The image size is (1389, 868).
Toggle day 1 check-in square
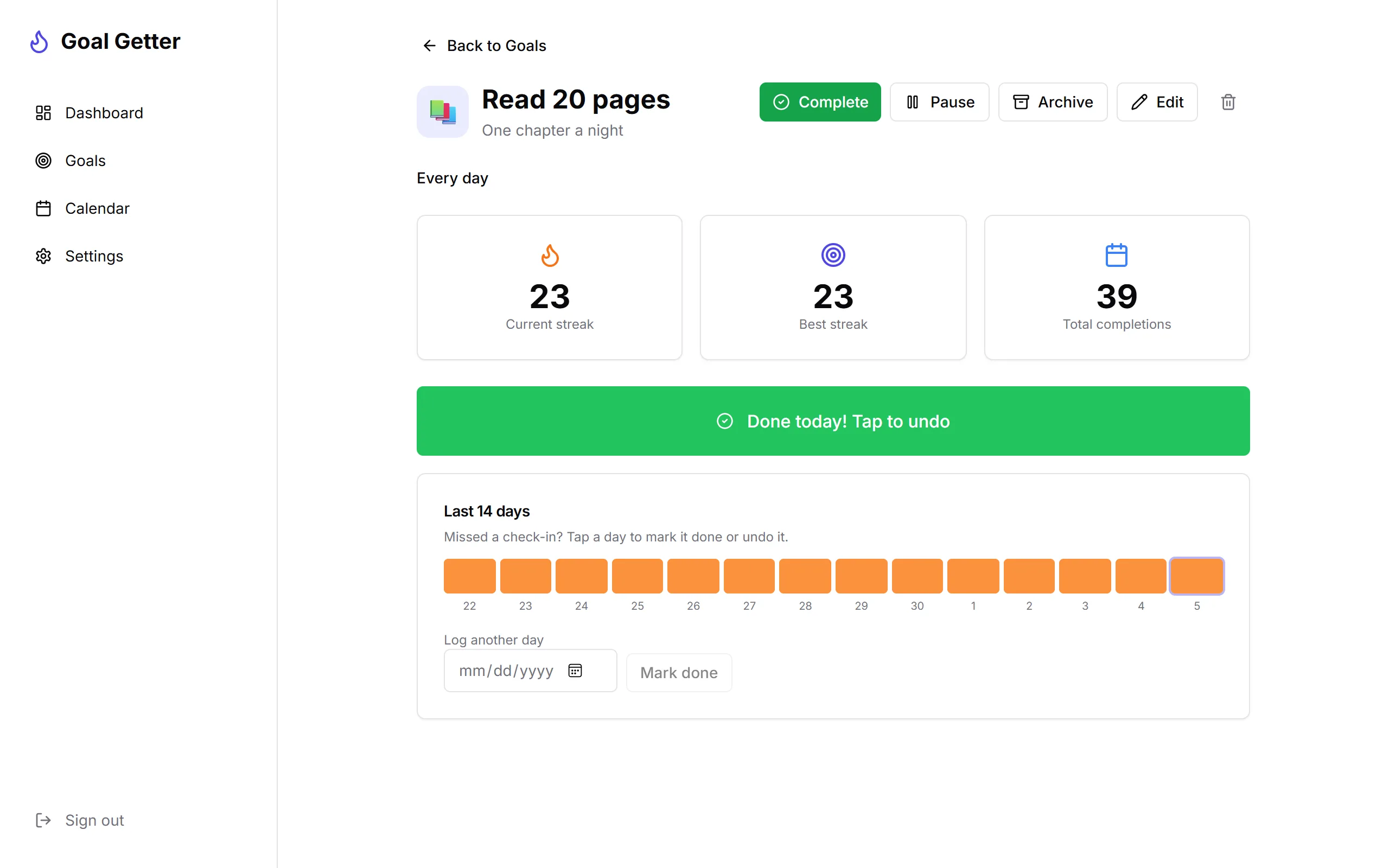point(973,576)
